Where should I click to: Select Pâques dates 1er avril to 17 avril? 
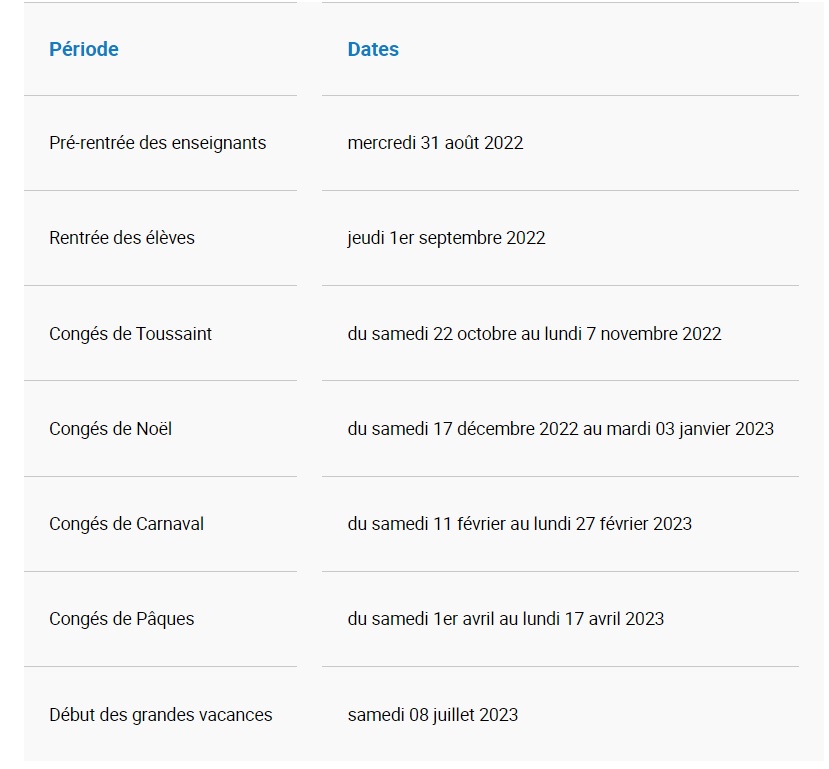pos(505,619)
